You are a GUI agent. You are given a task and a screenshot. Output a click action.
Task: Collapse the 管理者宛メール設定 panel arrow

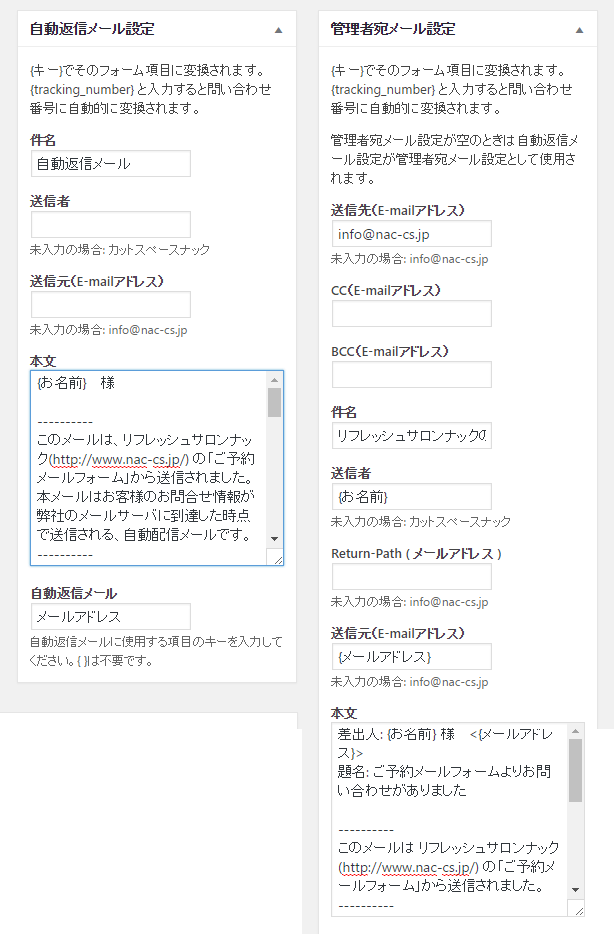tap(579, 30)
